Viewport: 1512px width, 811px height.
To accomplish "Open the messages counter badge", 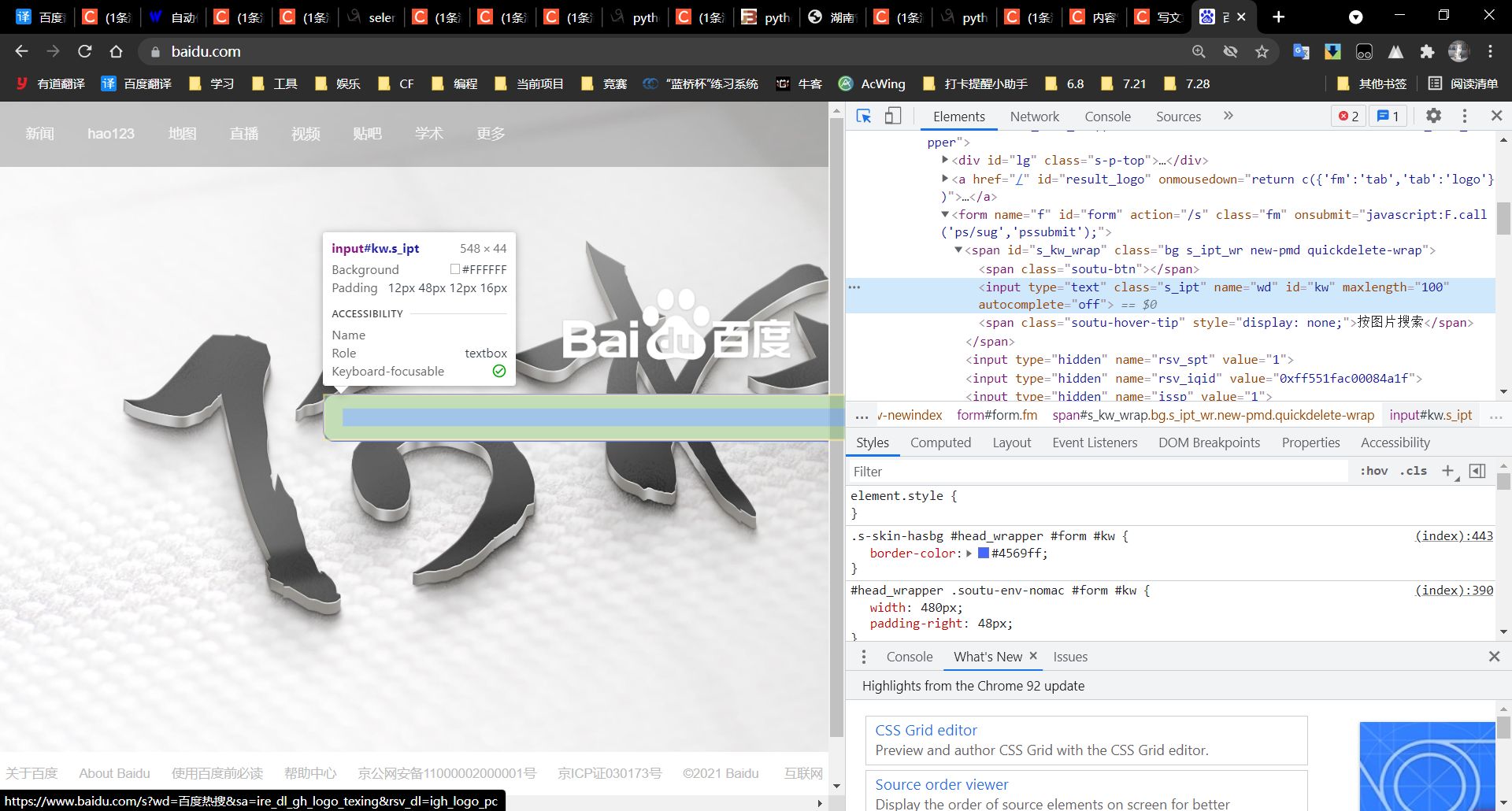I will click(1388, 116).
